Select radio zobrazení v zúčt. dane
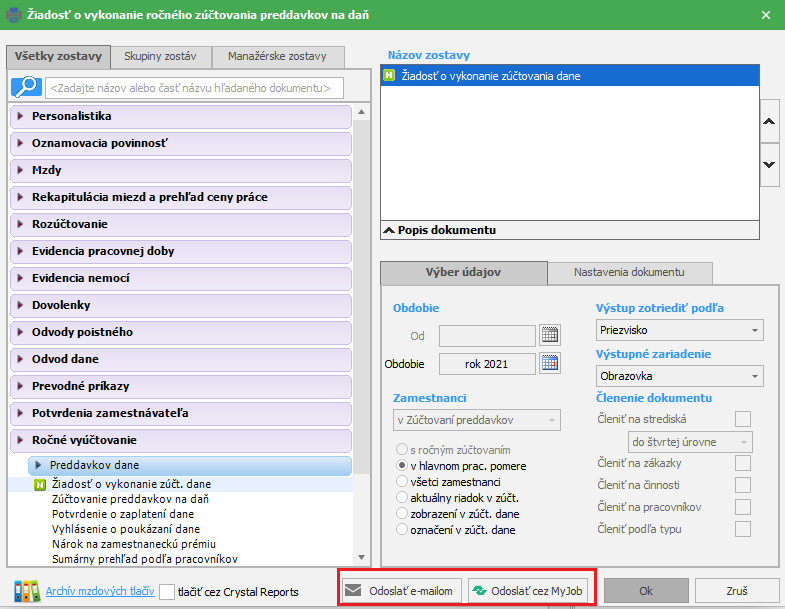 tap(402, 513)
